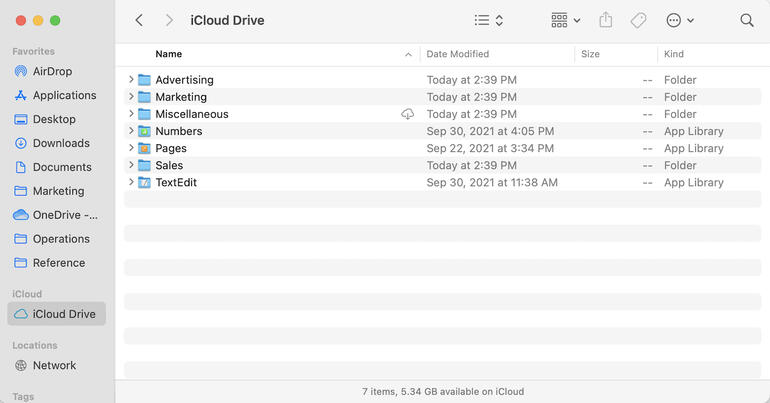Click the yellow minimize window button
Image resolution: width=770 pixels, height=403 pixels.
[38, 20]
